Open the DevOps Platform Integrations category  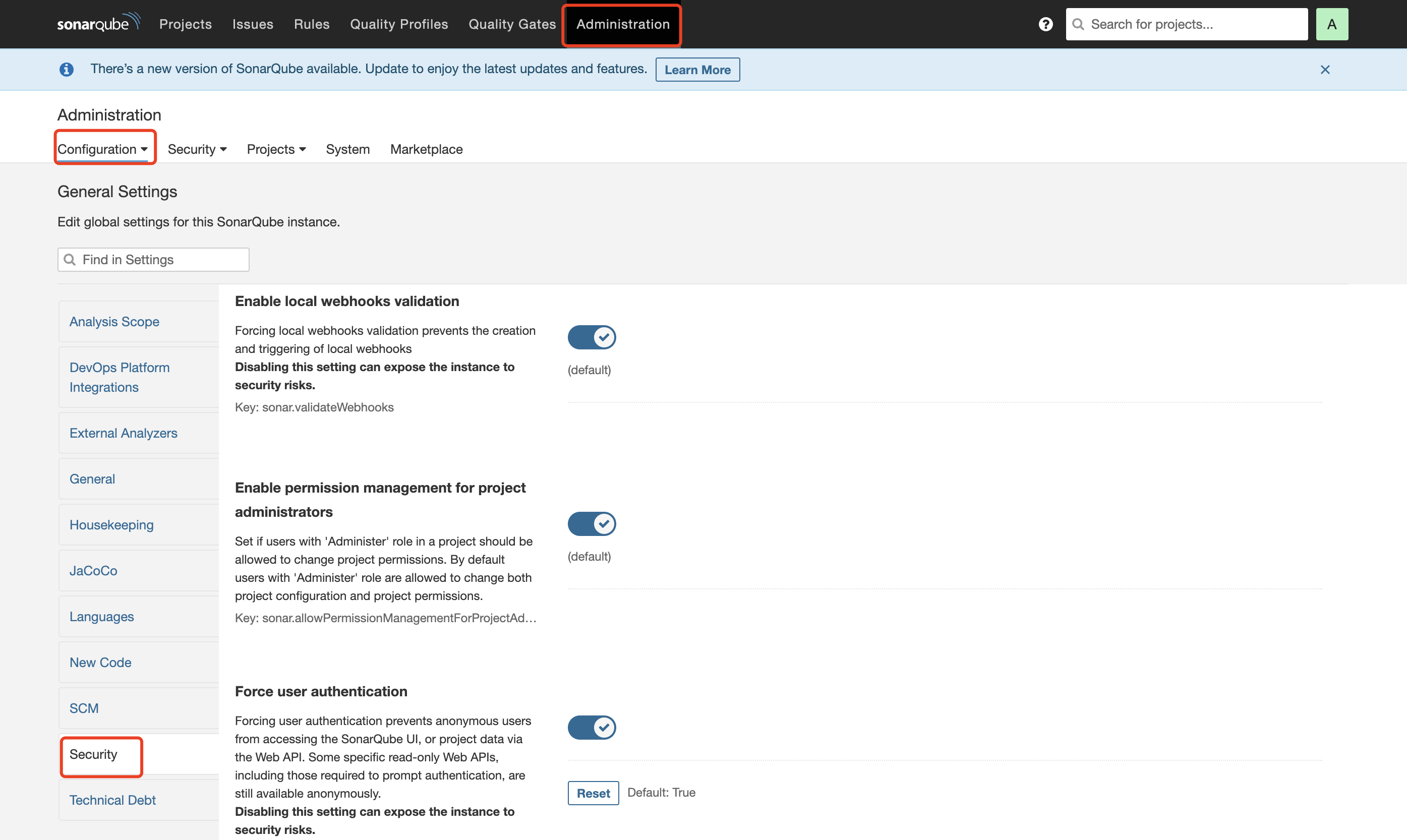120,377
